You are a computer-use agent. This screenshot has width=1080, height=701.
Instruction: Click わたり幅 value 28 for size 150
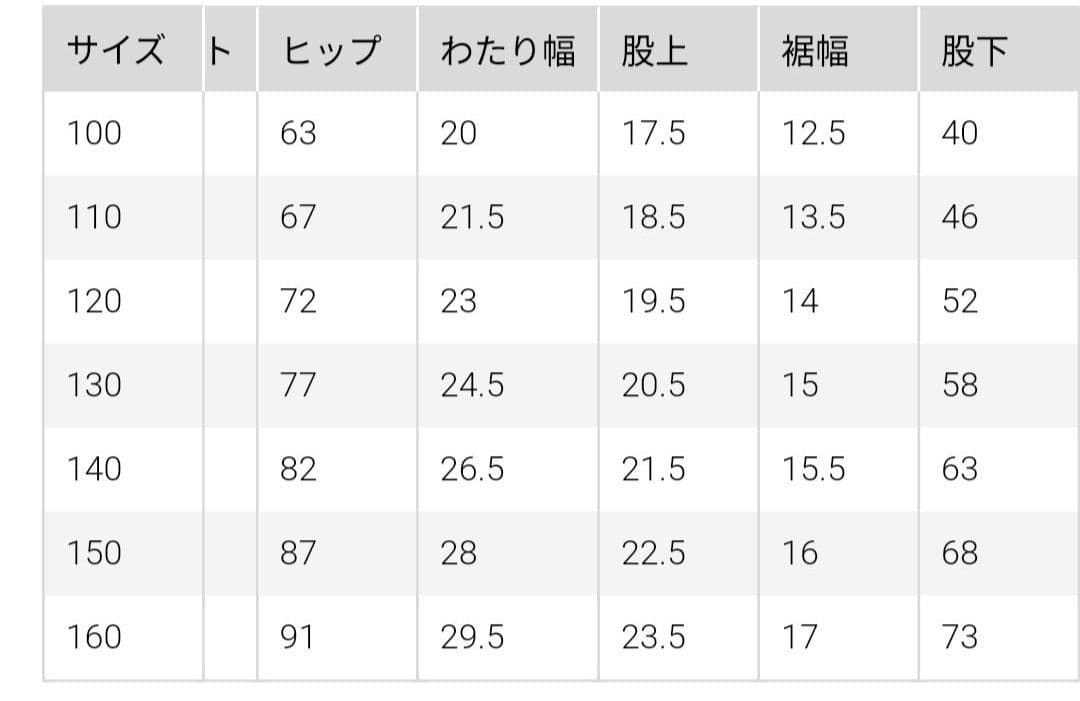point(458,553)
